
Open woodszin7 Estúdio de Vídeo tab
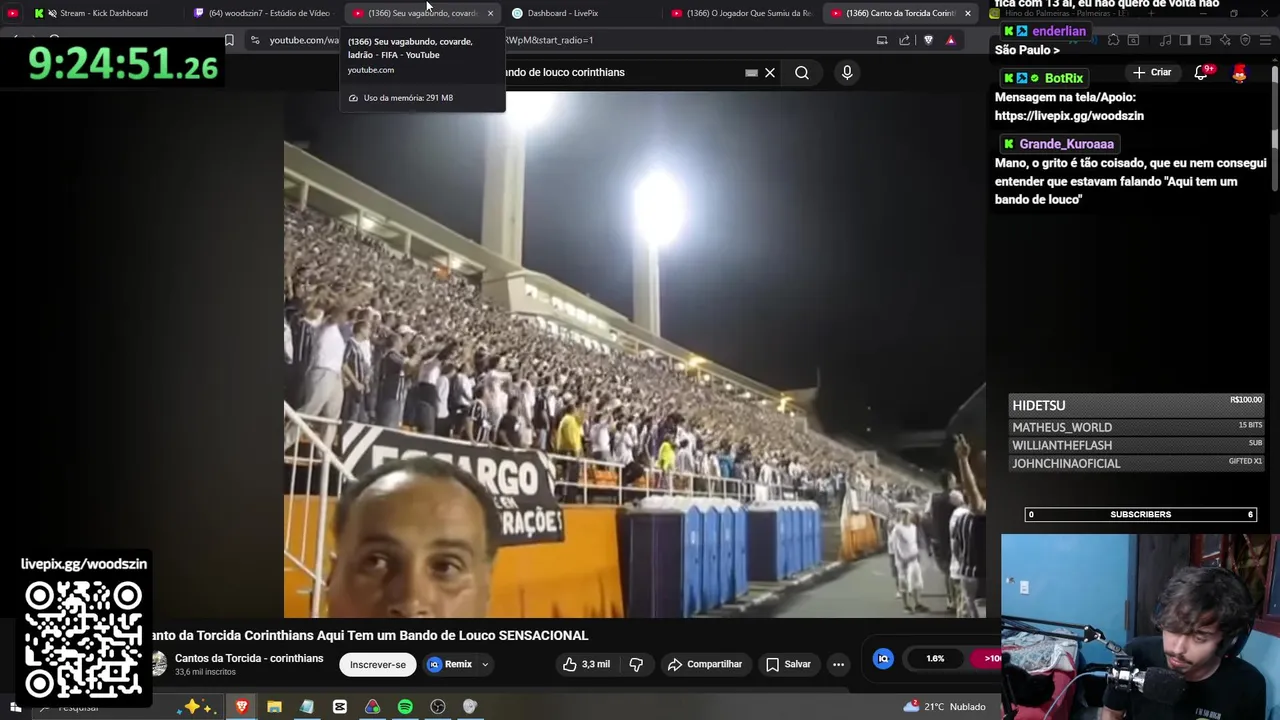click(x=262, y=13)
